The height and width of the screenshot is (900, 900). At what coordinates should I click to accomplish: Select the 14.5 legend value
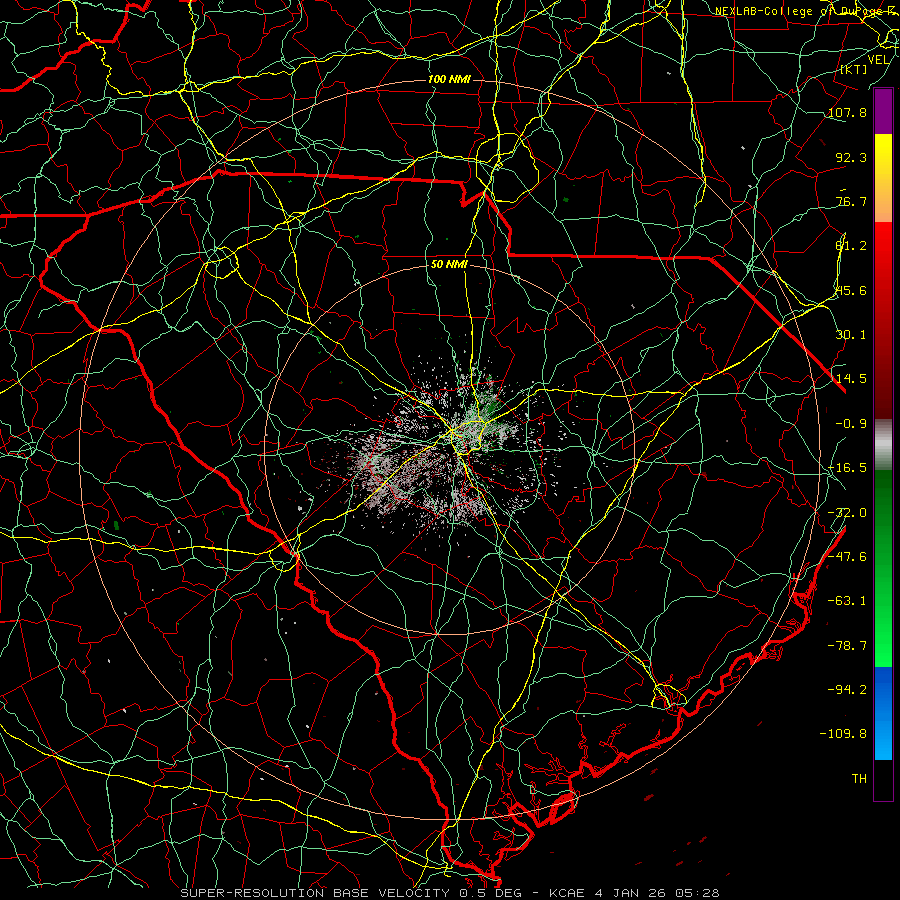tap(851, 379)
